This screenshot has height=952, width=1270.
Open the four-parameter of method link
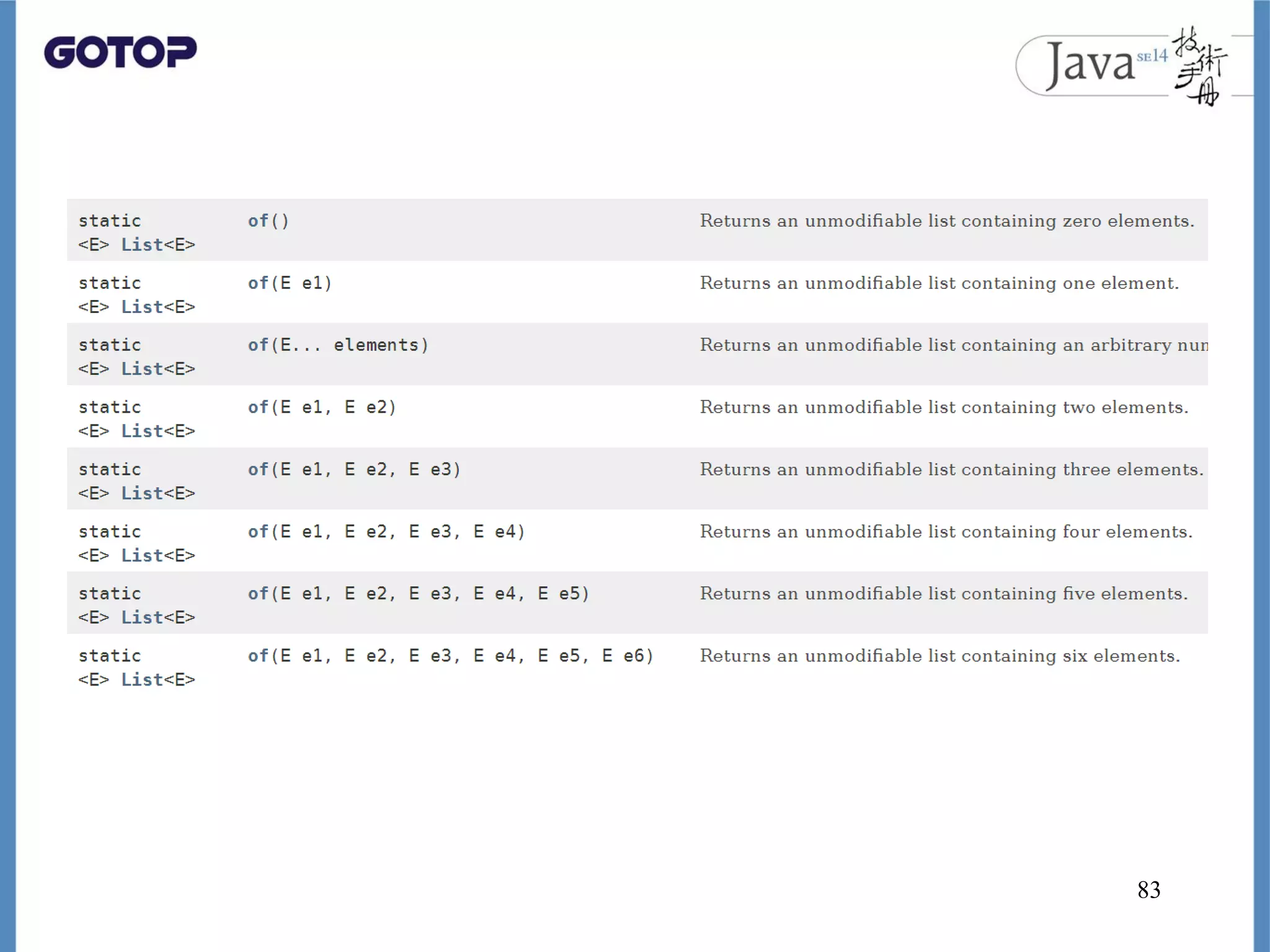coord(258,532)
